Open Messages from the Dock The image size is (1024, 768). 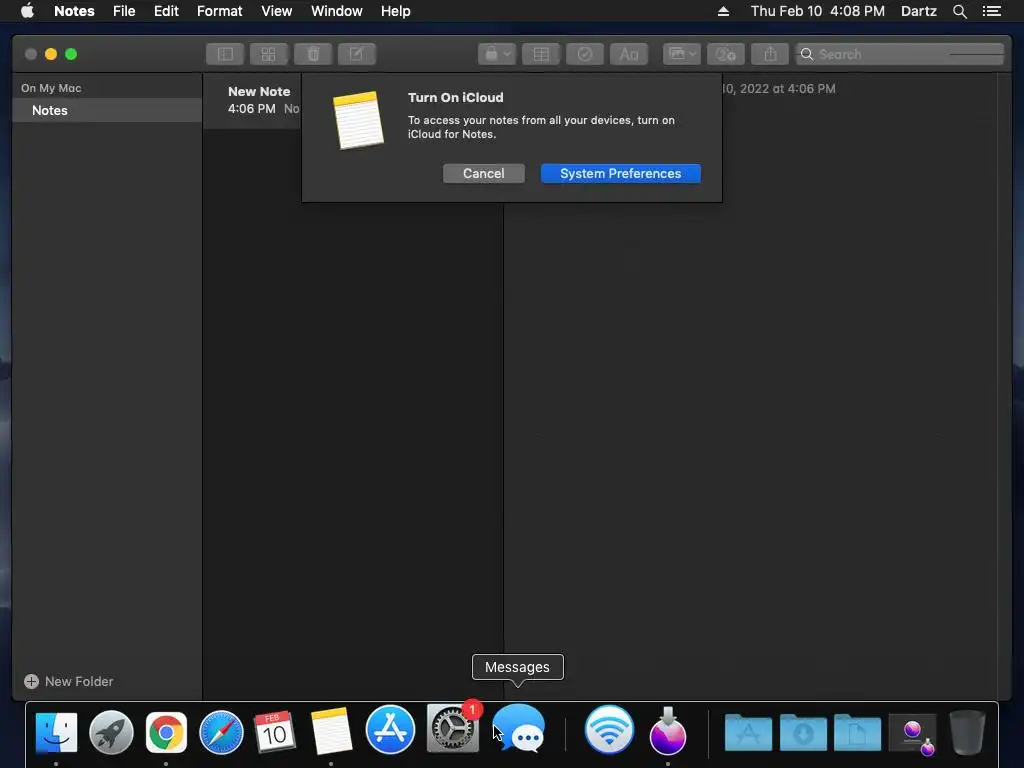519,728
